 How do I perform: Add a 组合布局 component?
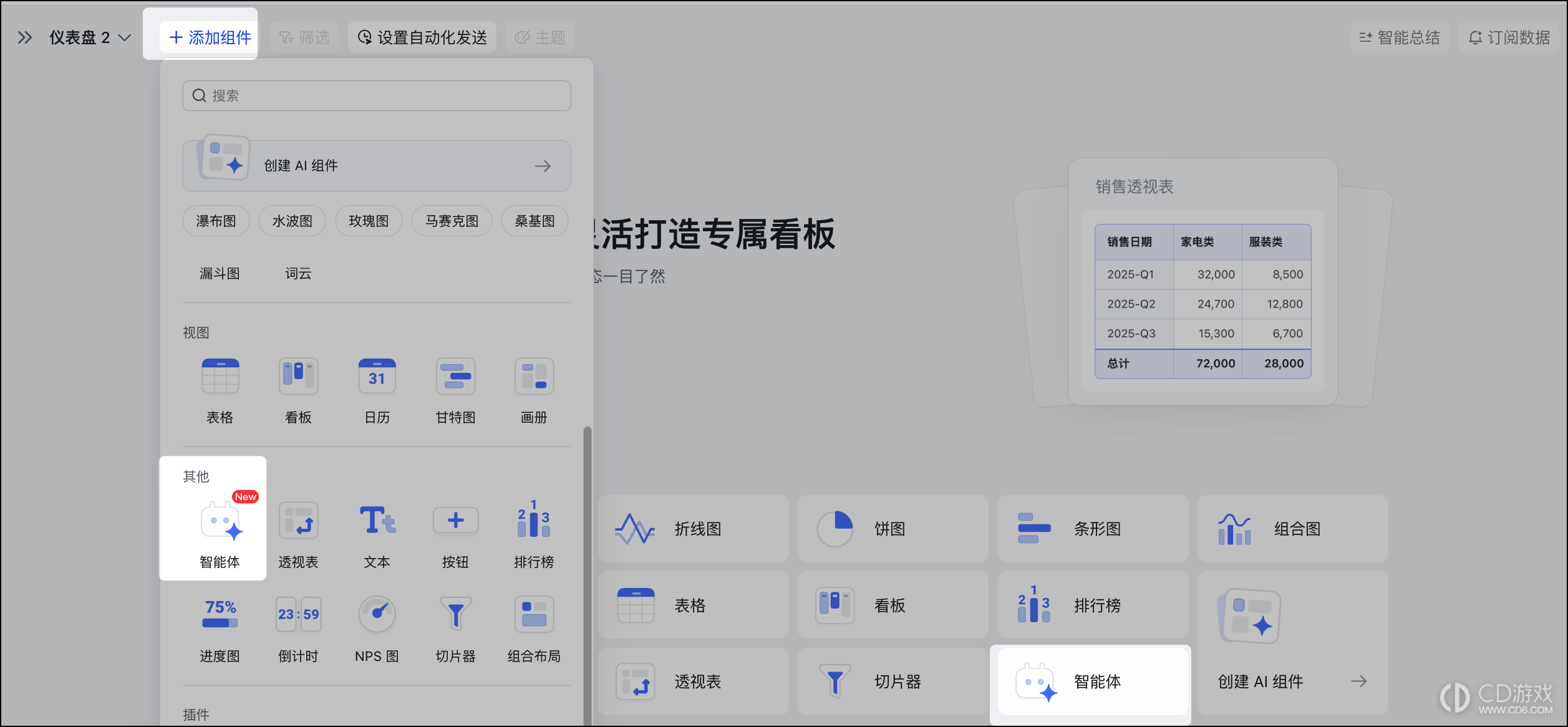534,614
